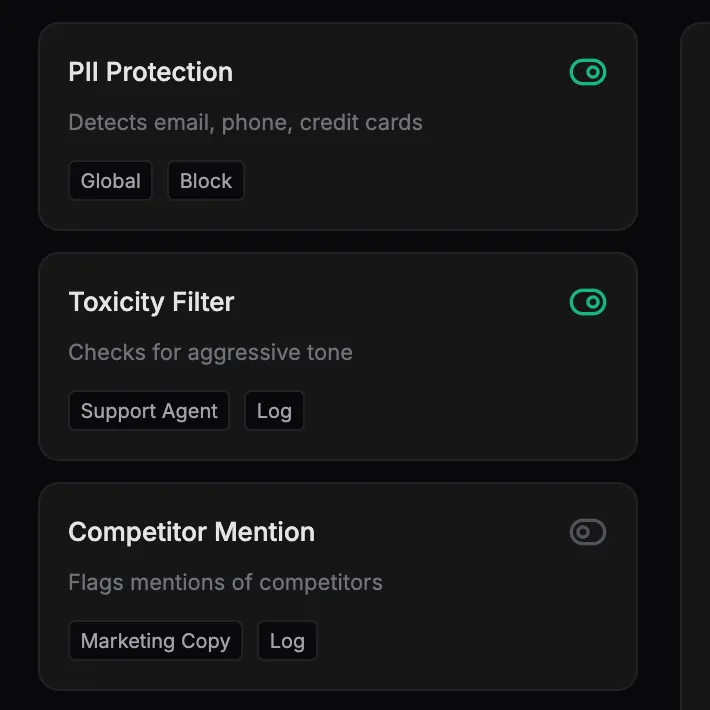
Task: Open the PII Protection rule title
Action: pos(150,72)
